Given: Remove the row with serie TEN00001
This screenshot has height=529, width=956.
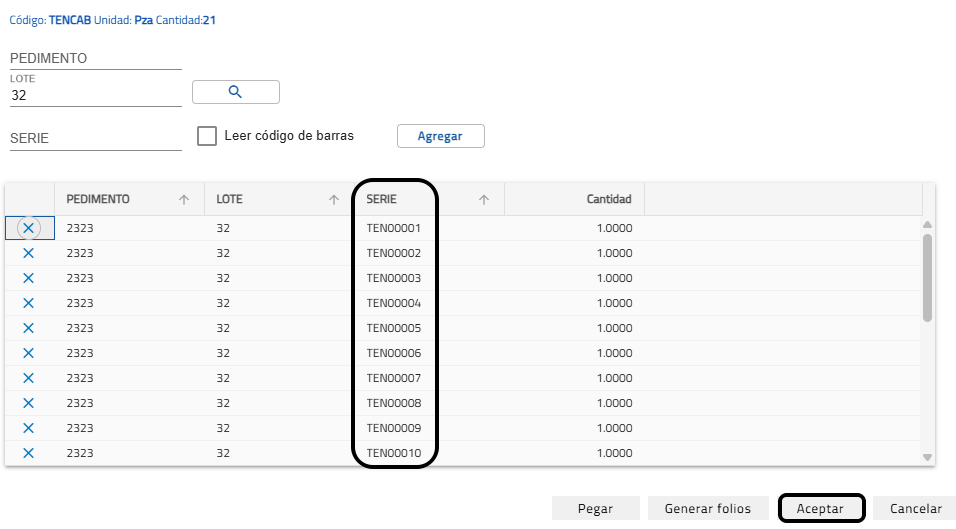Looking at the screenshot, I should pyautogui.click(x=28, y=228).
